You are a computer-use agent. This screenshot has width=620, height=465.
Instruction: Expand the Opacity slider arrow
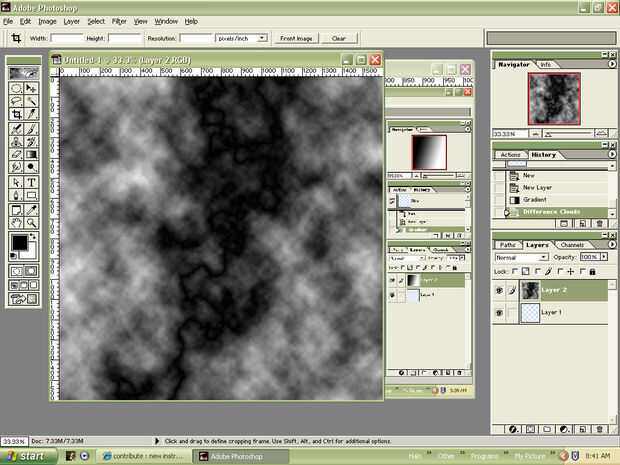tap(603, 257)
